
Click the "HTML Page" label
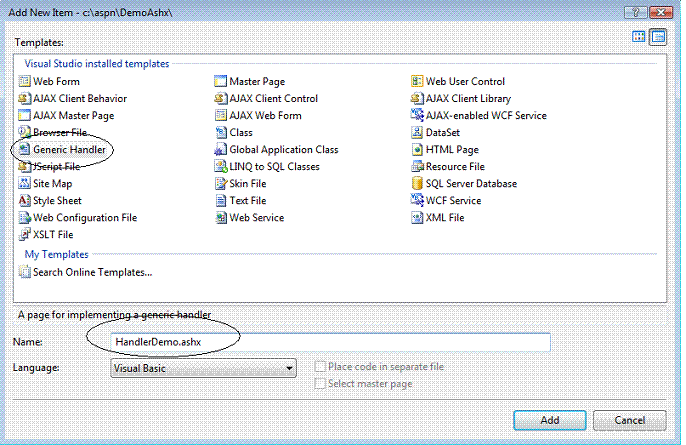(x=452, y=150)
